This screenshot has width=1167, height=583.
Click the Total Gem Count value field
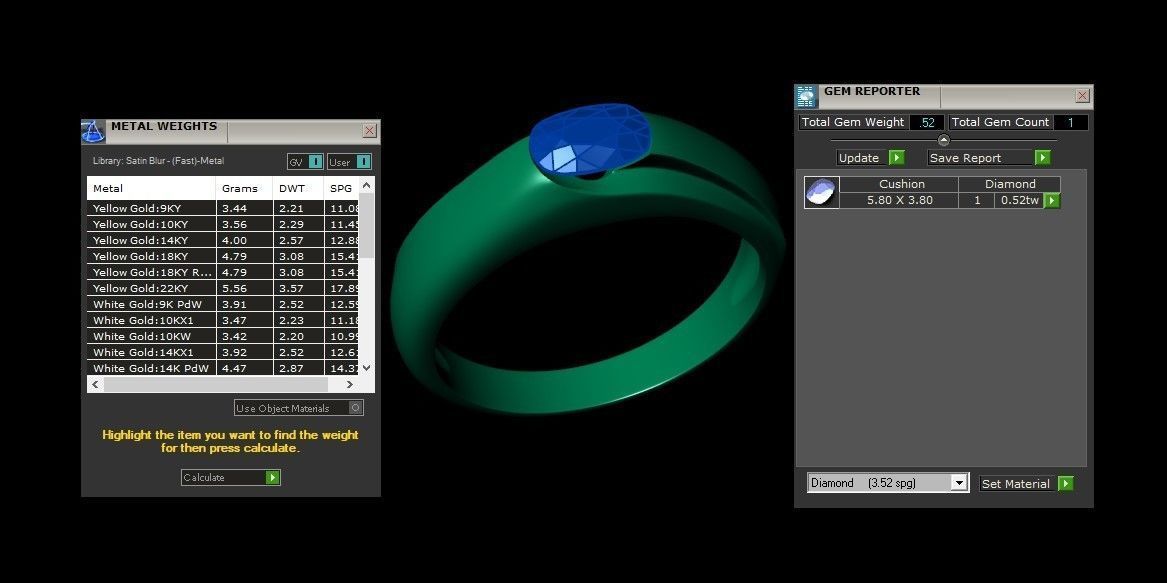[1071, 123]
